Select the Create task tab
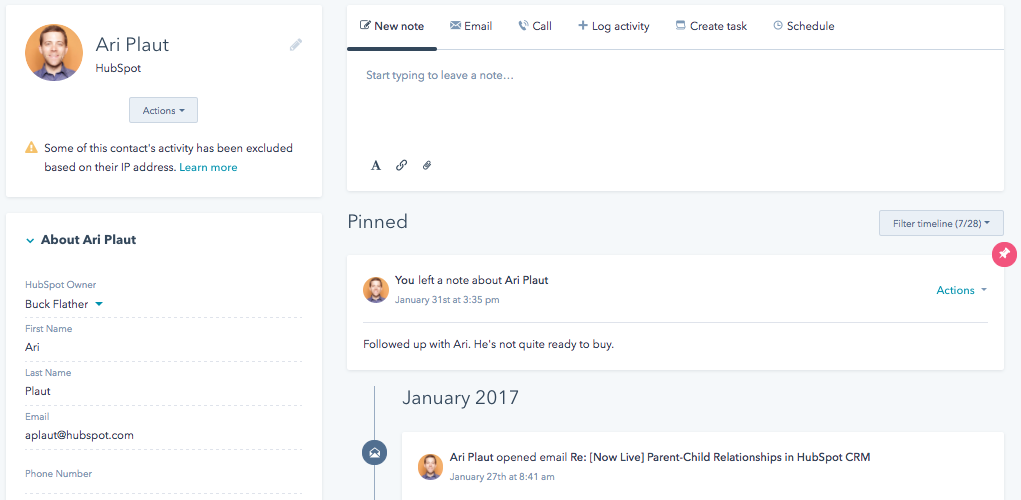Image resolution: width=1021 pixels, height=500 pixels. (711, 26)
